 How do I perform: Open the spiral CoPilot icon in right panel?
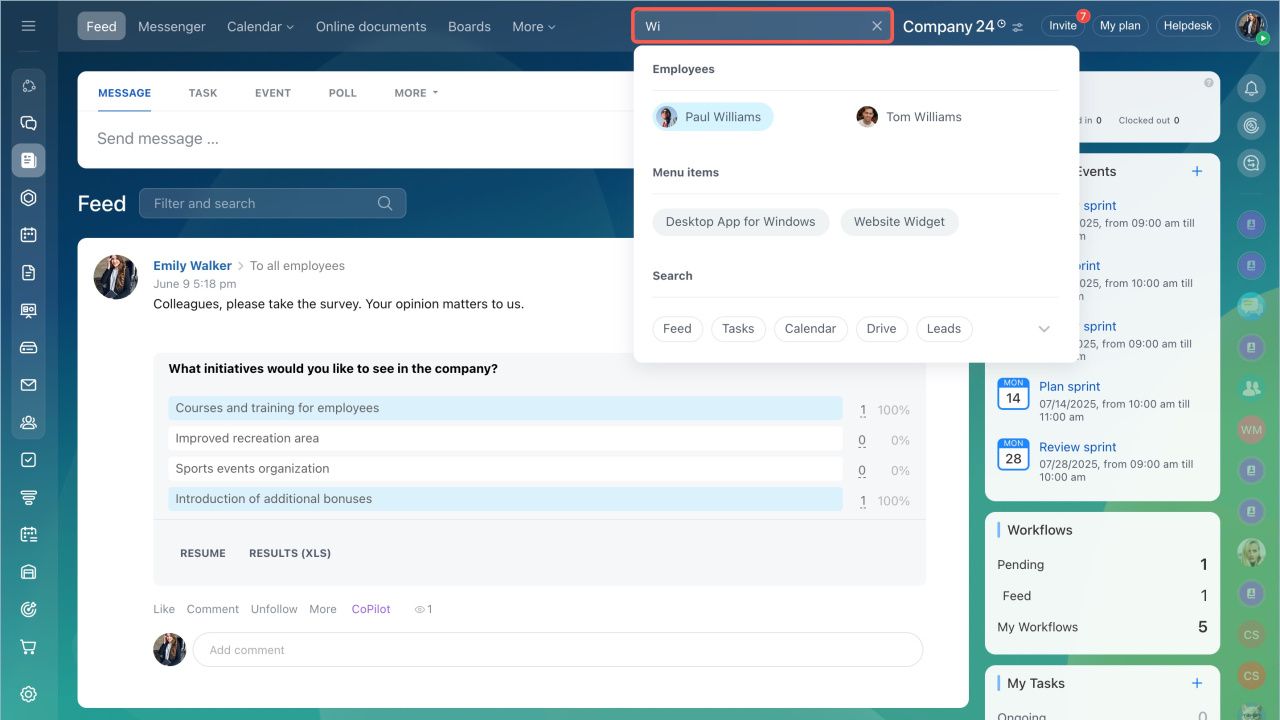point(1251,126)
